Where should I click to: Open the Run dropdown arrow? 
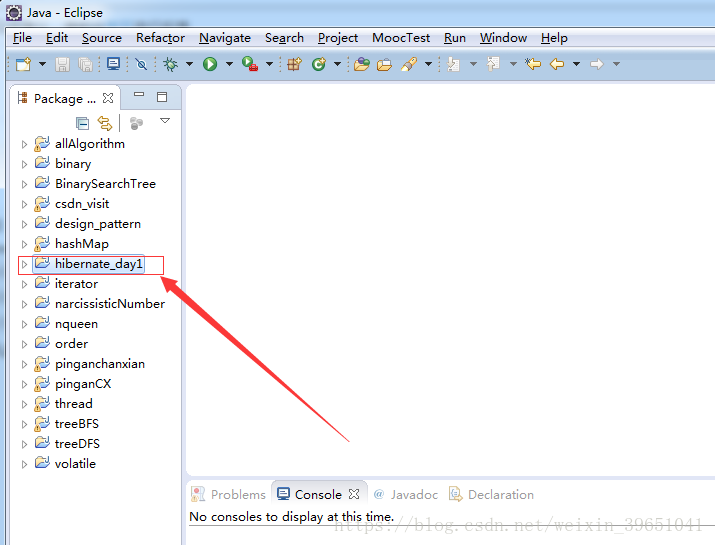click(x=229, y=64)
